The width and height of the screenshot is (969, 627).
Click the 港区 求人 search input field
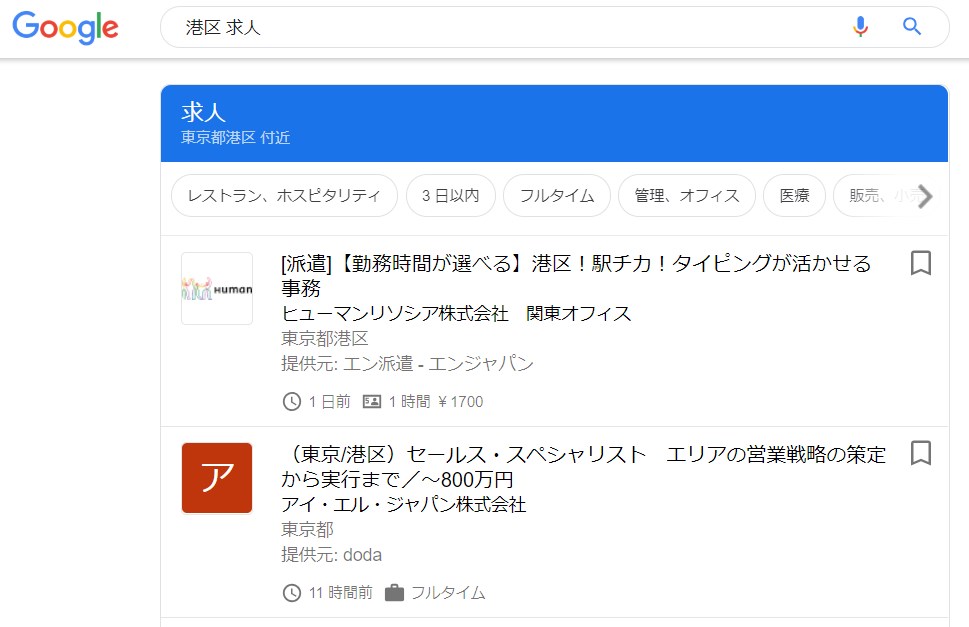click(500, 28)
